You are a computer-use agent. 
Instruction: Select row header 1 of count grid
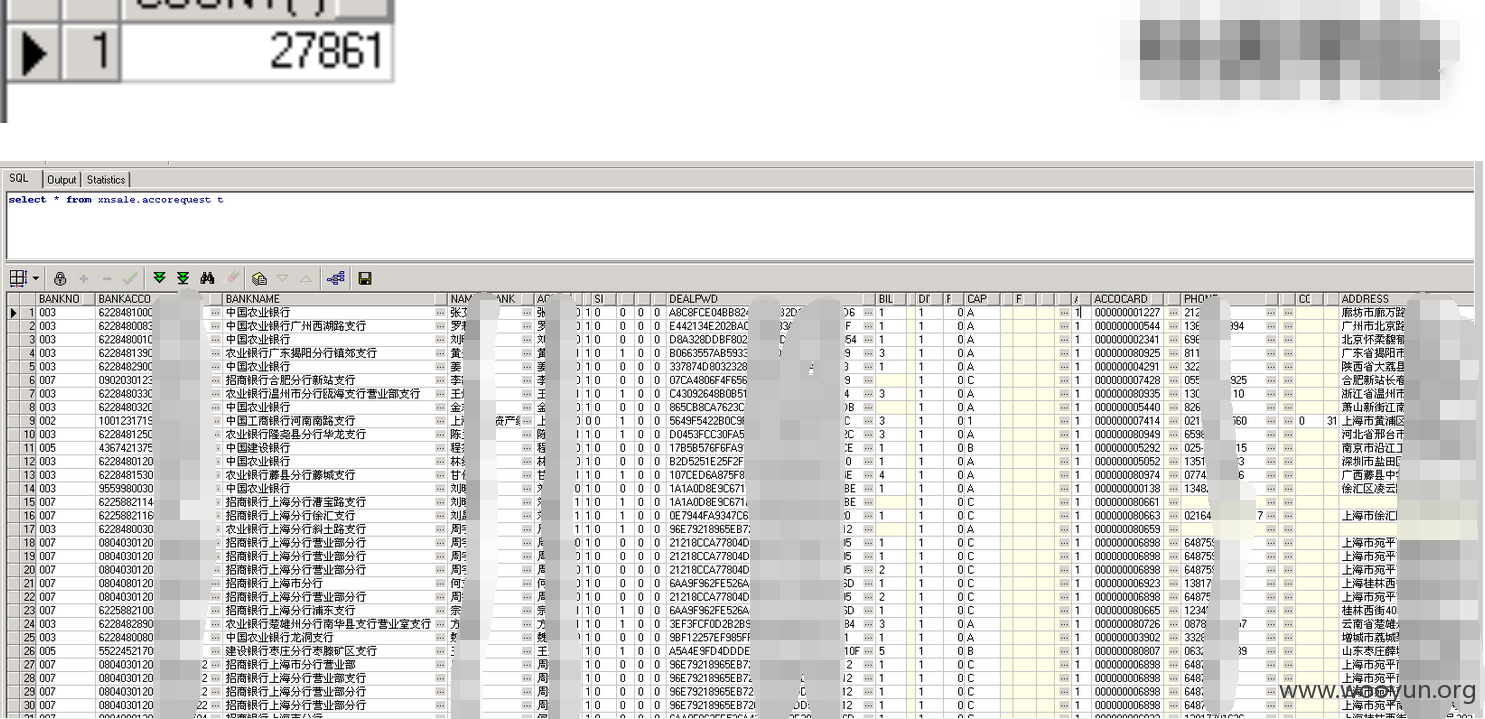92,51
